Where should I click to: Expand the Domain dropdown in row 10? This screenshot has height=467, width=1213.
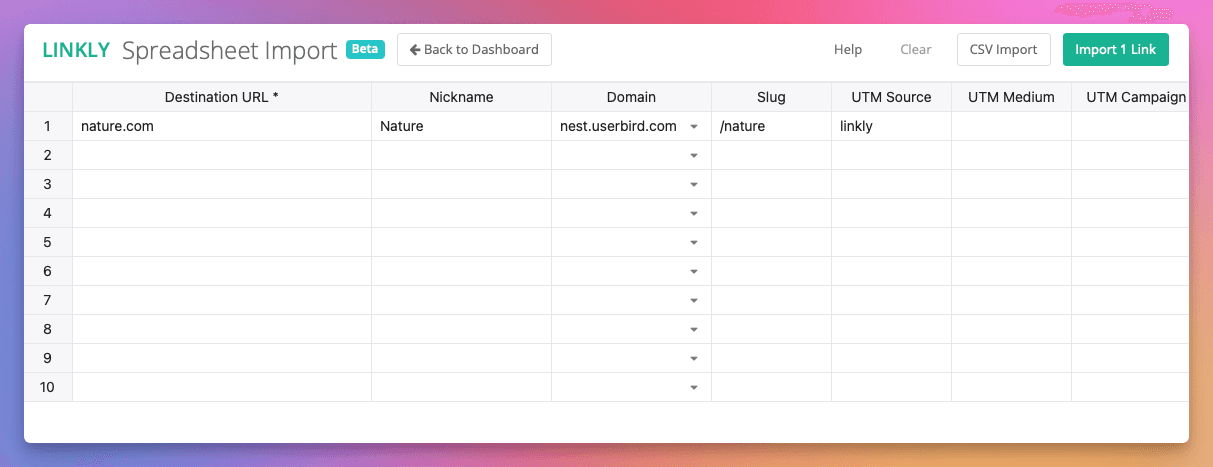coord(694,388)
